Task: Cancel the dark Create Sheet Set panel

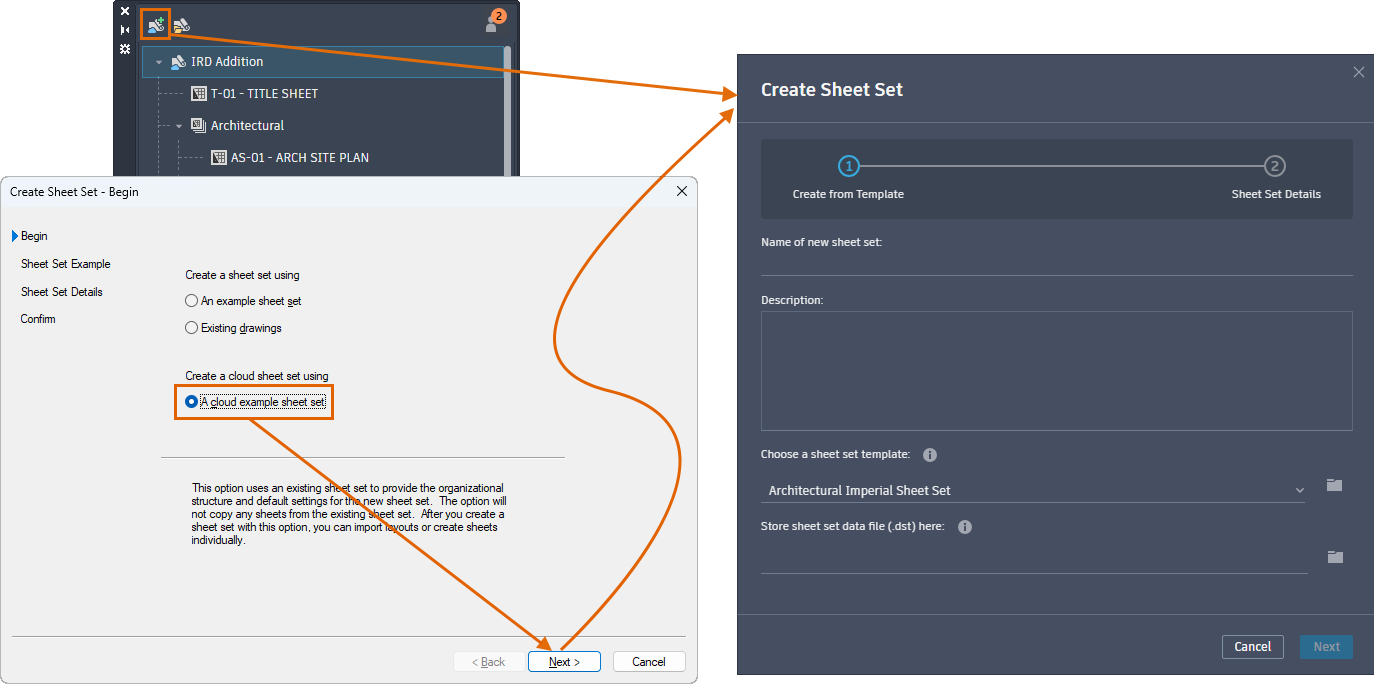Action: (1252, 647)
